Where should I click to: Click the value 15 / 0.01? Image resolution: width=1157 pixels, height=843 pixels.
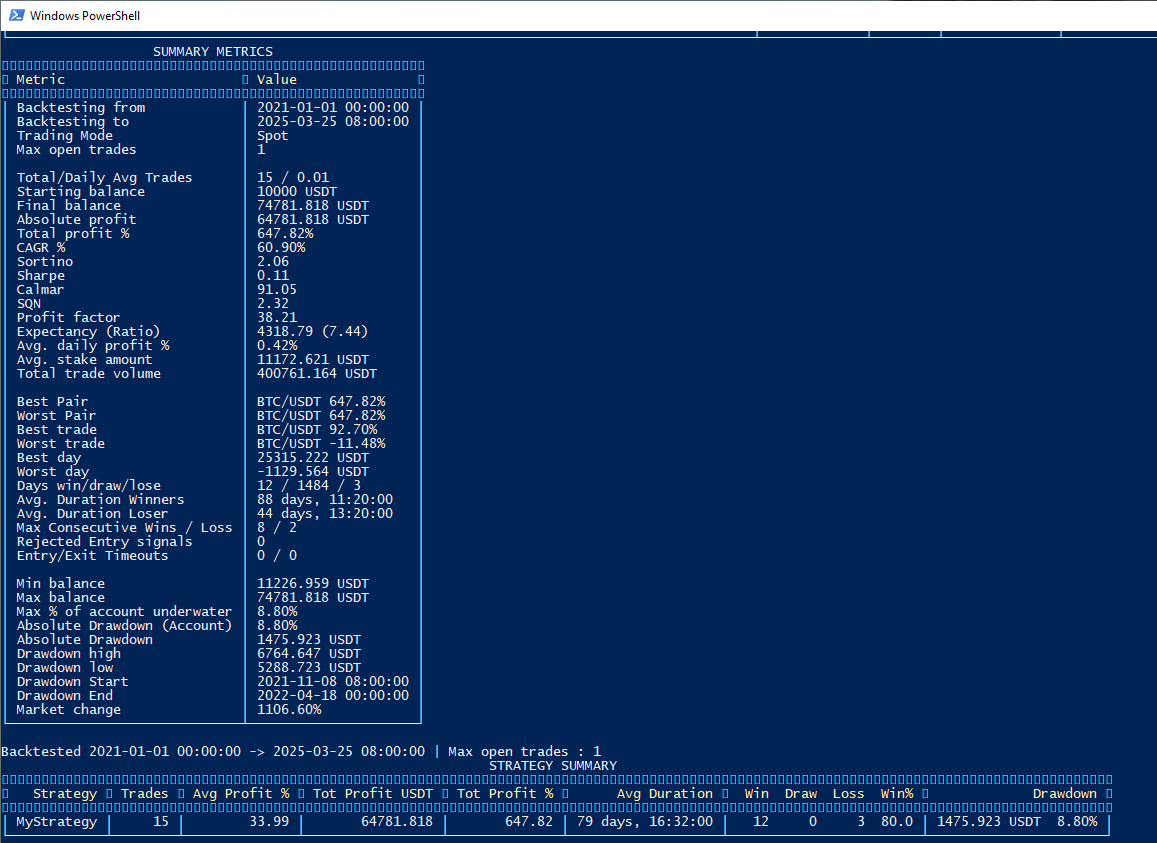293,178
